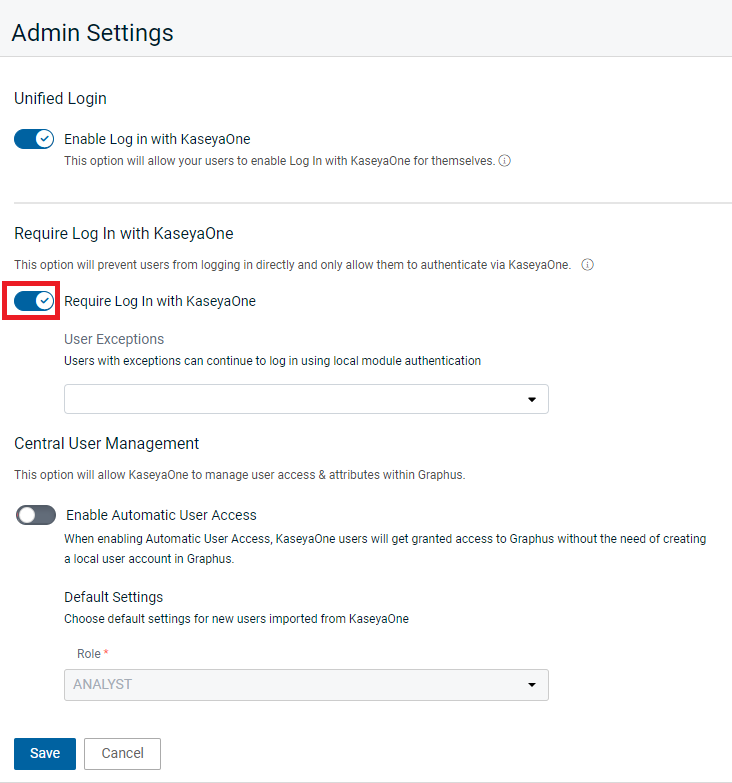Disable the Enable Log in with KaseyaOne switch
The image size is (732, 783).
coord(34,139)
